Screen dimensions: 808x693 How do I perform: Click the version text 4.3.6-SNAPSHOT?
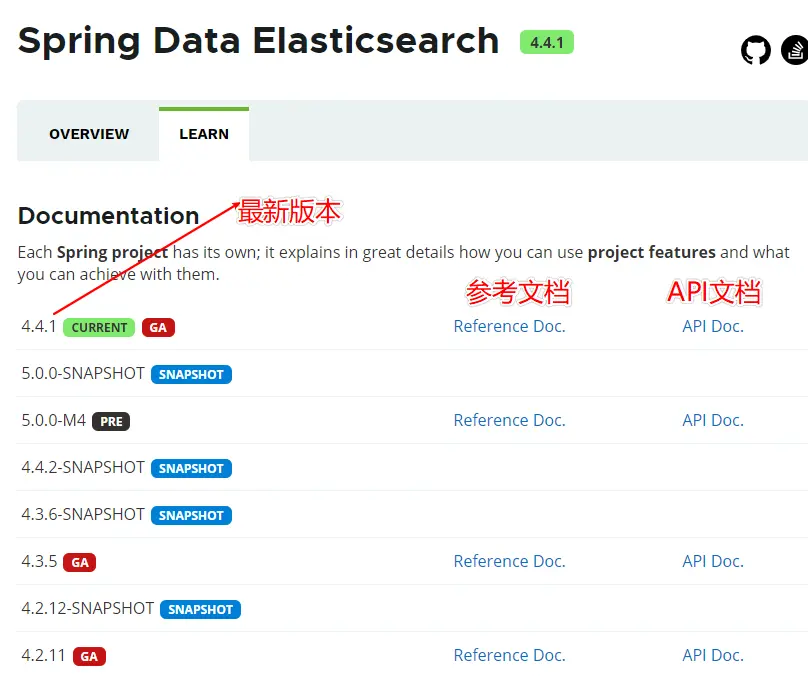point(83,514)
